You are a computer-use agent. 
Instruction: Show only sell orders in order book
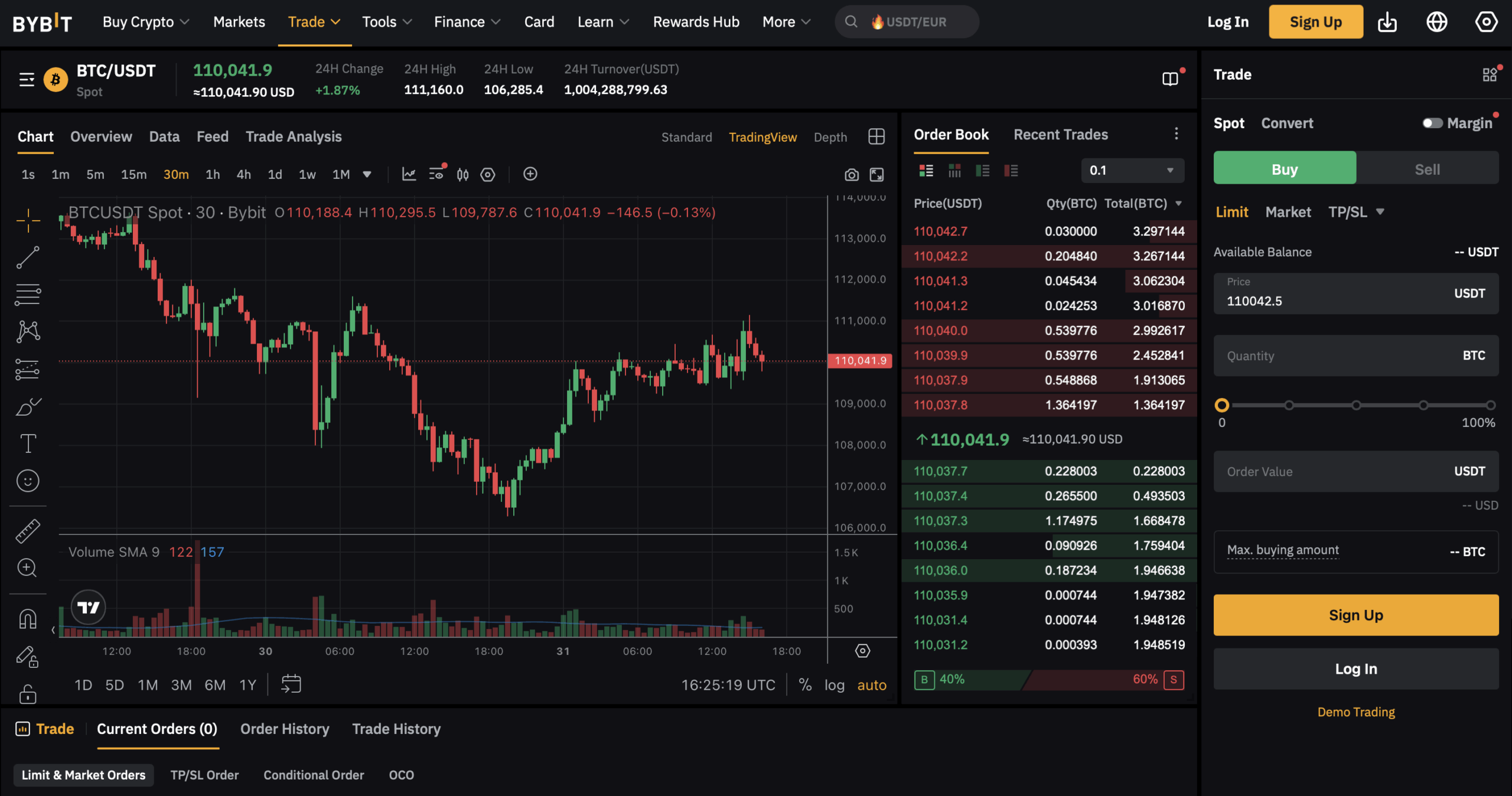point(1011,171)
